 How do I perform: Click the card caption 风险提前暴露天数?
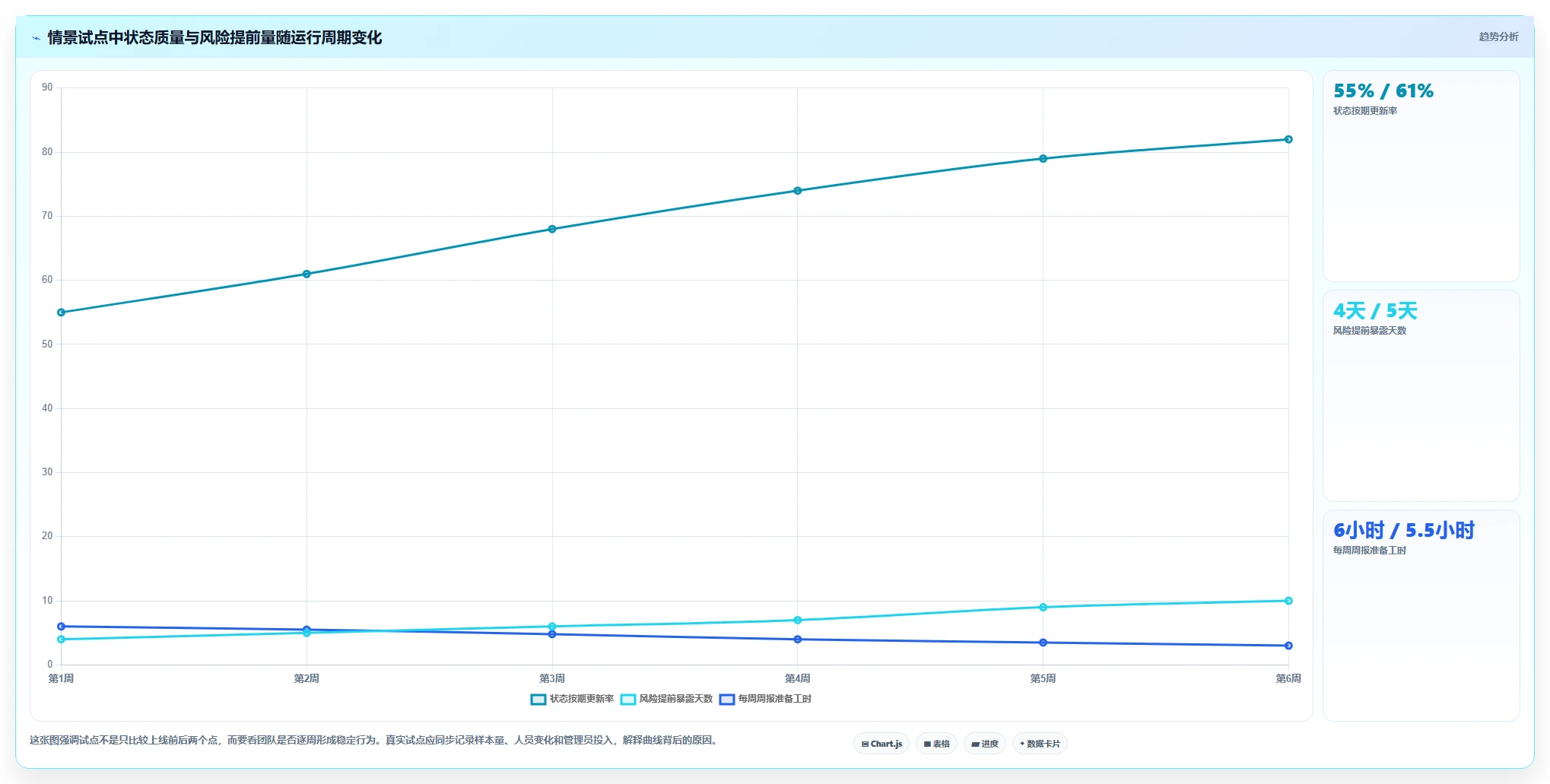pyautogui.click(x=1370, y=331)
